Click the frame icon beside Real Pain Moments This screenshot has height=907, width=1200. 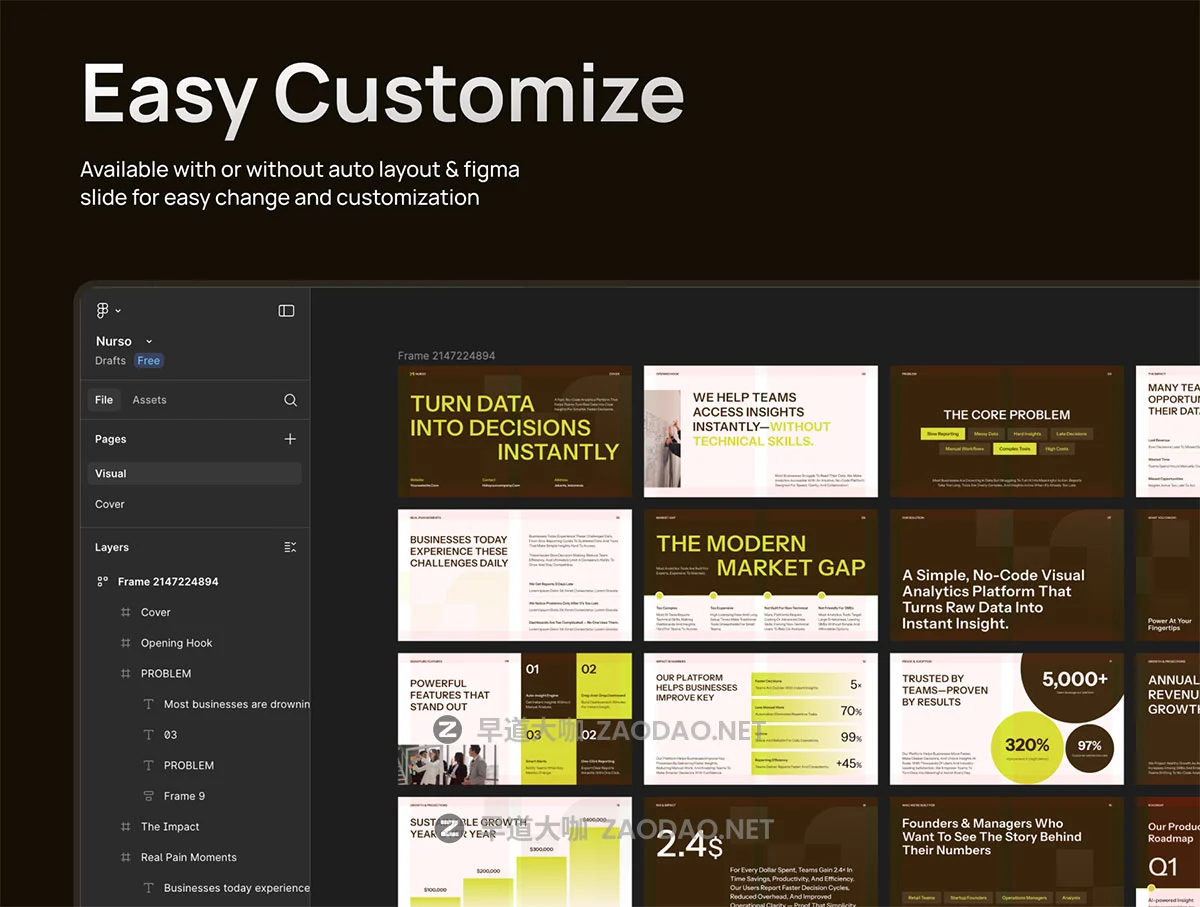pos(125,857)
